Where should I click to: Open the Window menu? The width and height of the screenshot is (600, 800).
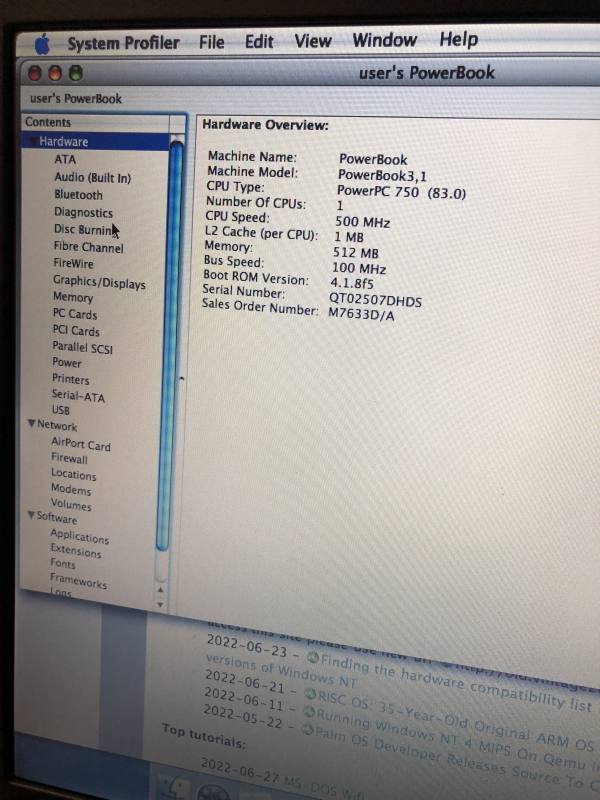[x=385, y=40]
